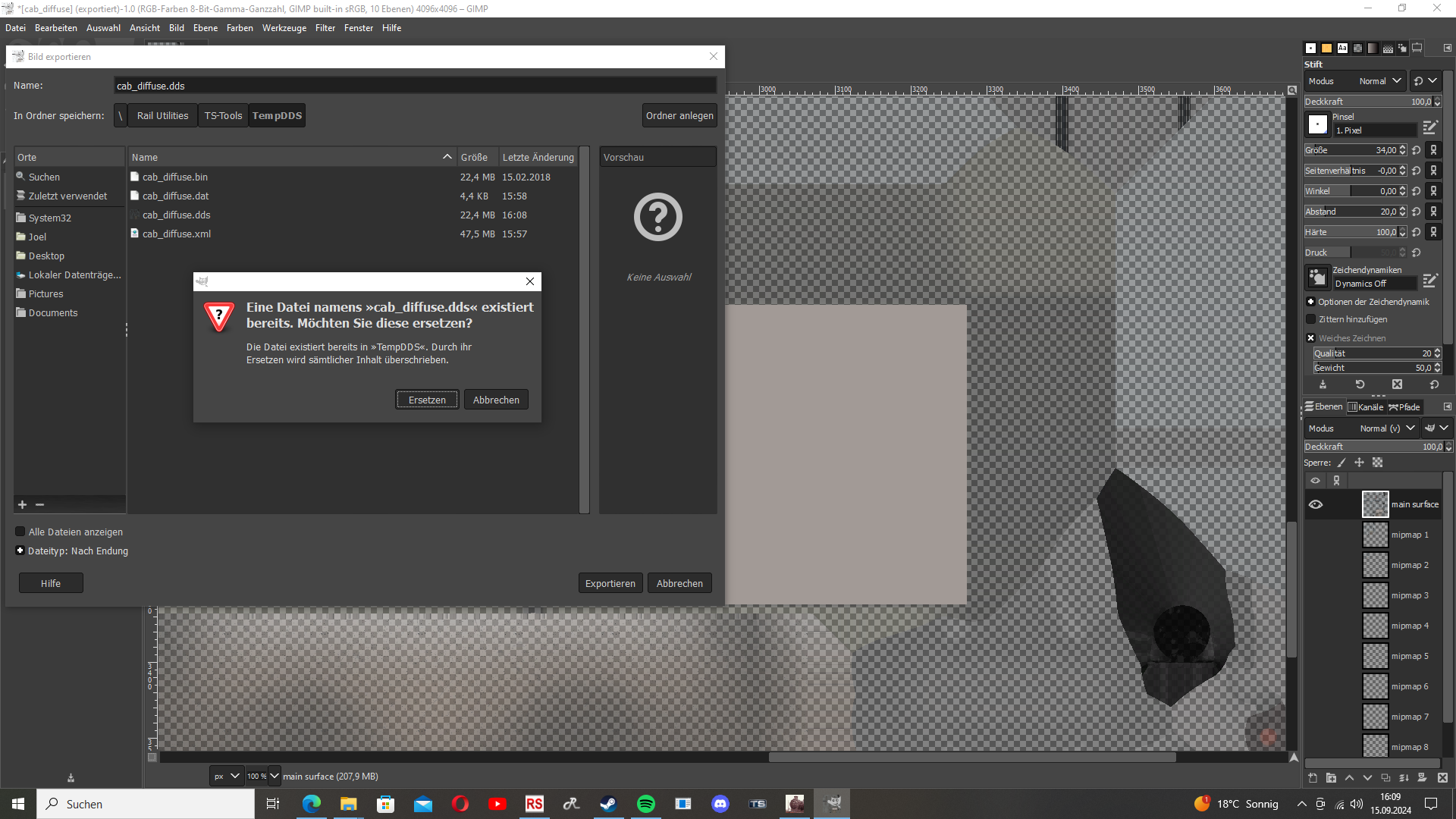
Task: Click the Zeichendynamiken dynamics icon
Action: point(1318,278)
